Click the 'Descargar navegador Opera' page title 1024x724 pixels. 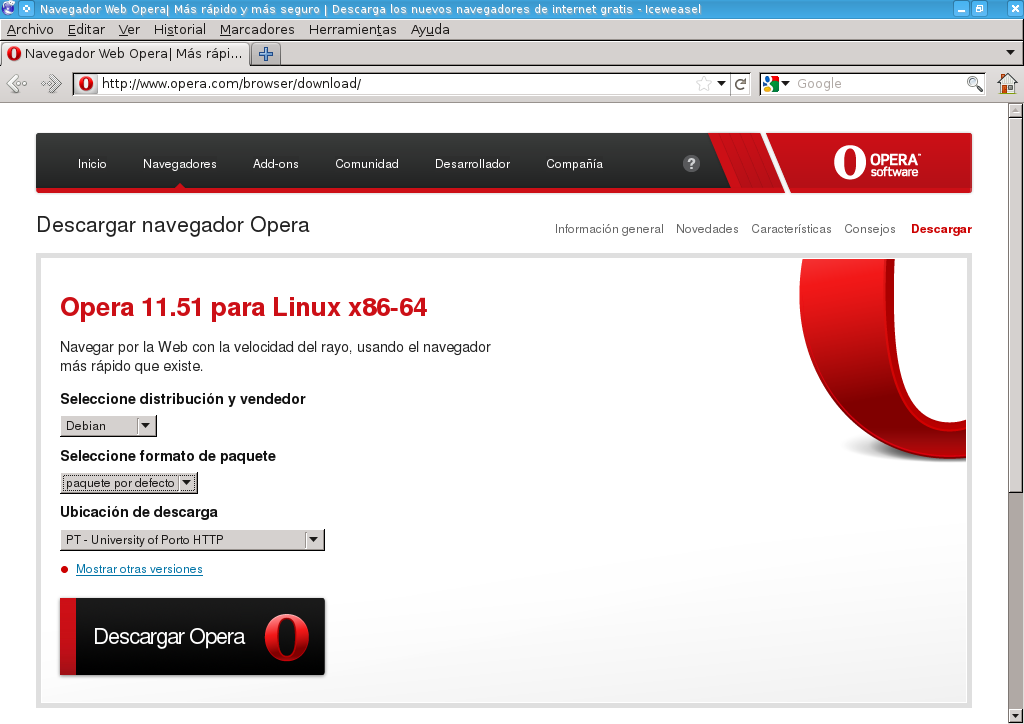(x=173, y=225)
